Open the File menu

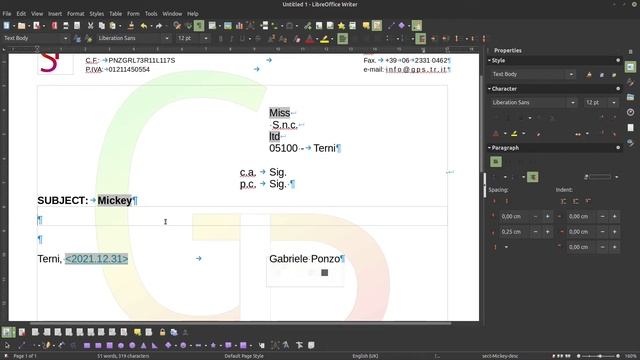point(7,14)
